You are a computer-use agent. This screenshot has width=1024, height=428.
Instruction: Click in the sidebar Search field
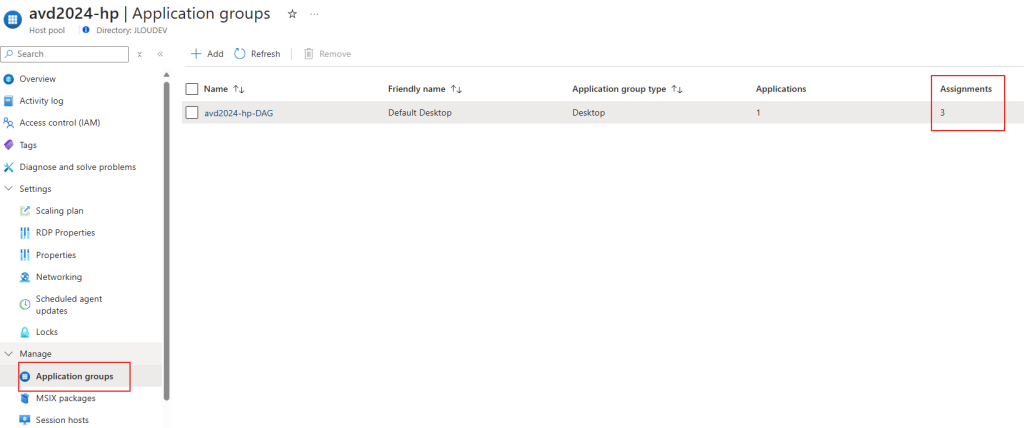[65, 54]
